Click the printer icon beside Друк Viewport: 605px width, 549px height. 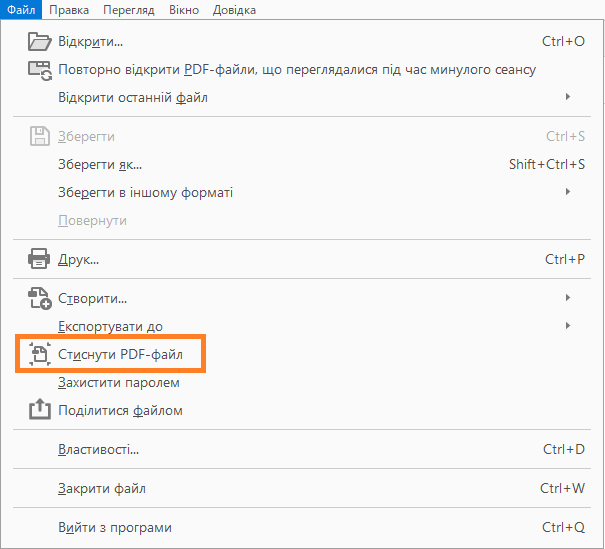point(39,260)
